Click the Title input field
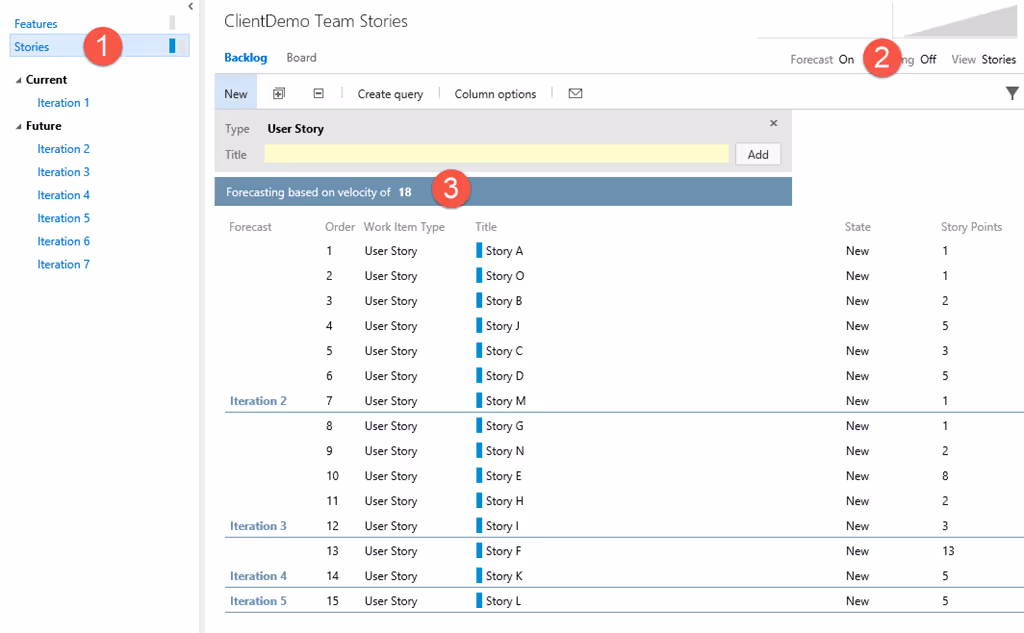The height and width of the screenshot is (633, 1024). coord(496,154)
